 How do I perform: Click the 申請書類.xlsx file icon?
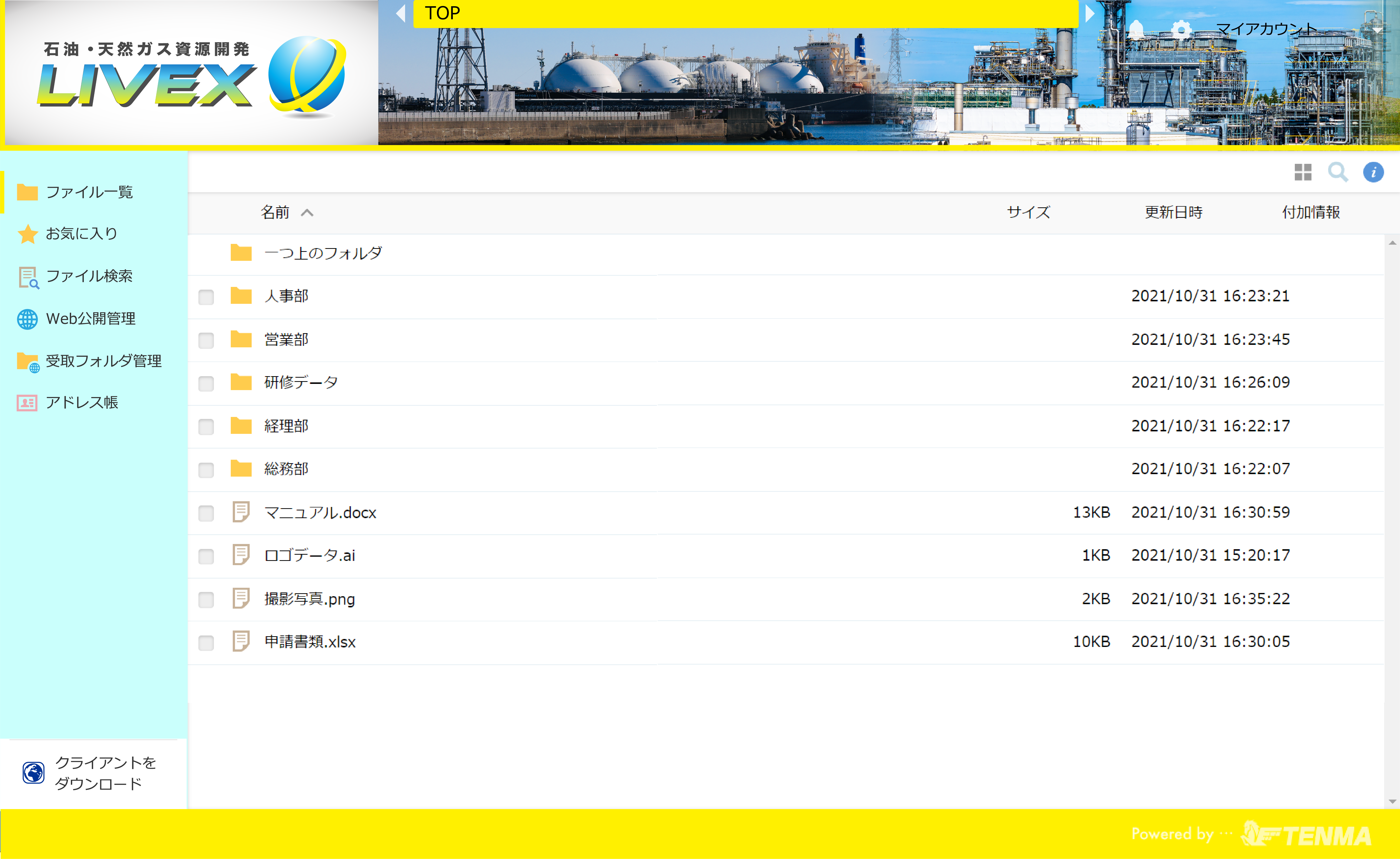pyautogui.click(x=241, y=641)
